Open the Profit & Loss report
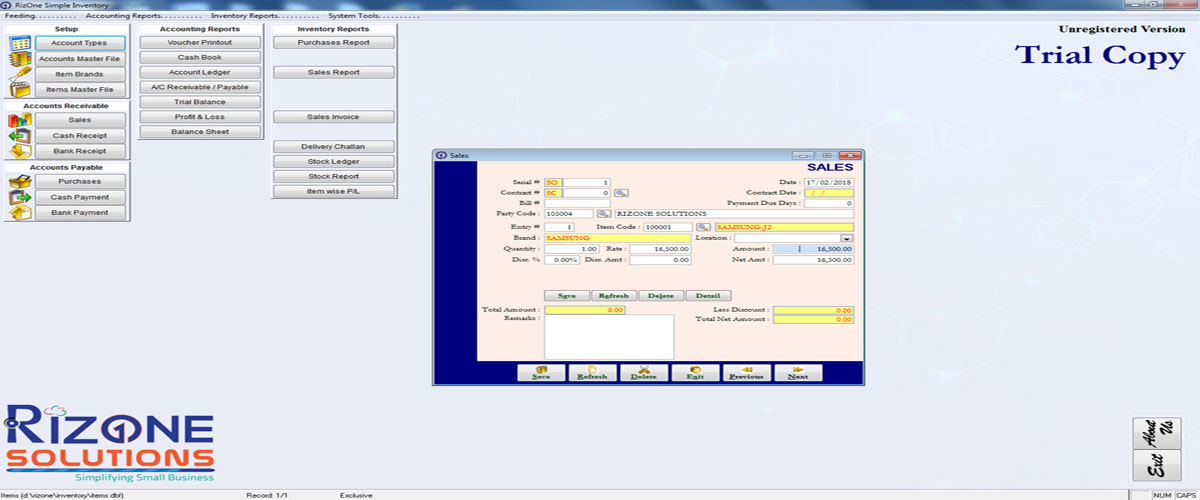 (200, 117)
